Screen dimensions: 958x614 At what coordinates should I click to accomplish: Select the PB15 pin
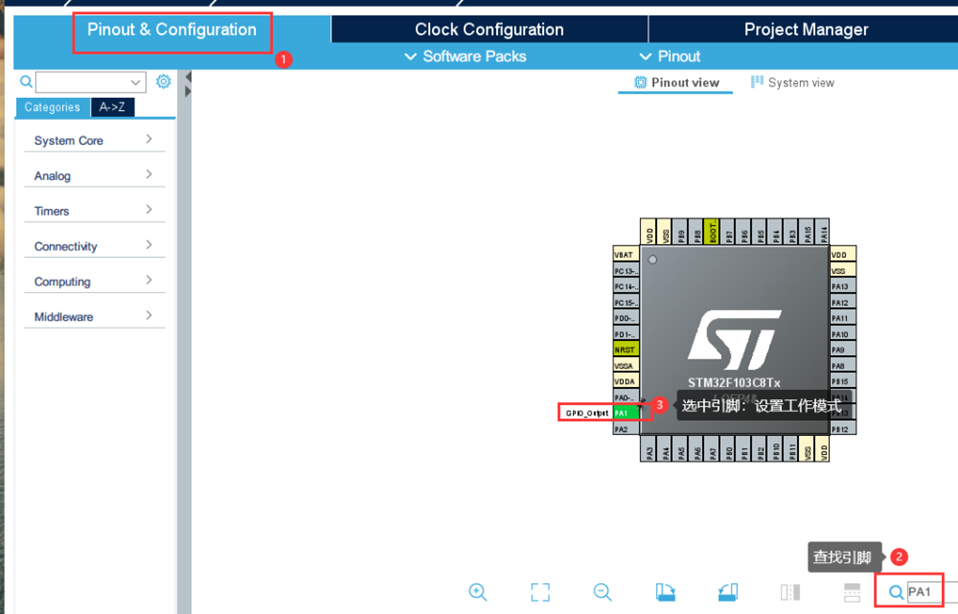click(x=843, y=381)
